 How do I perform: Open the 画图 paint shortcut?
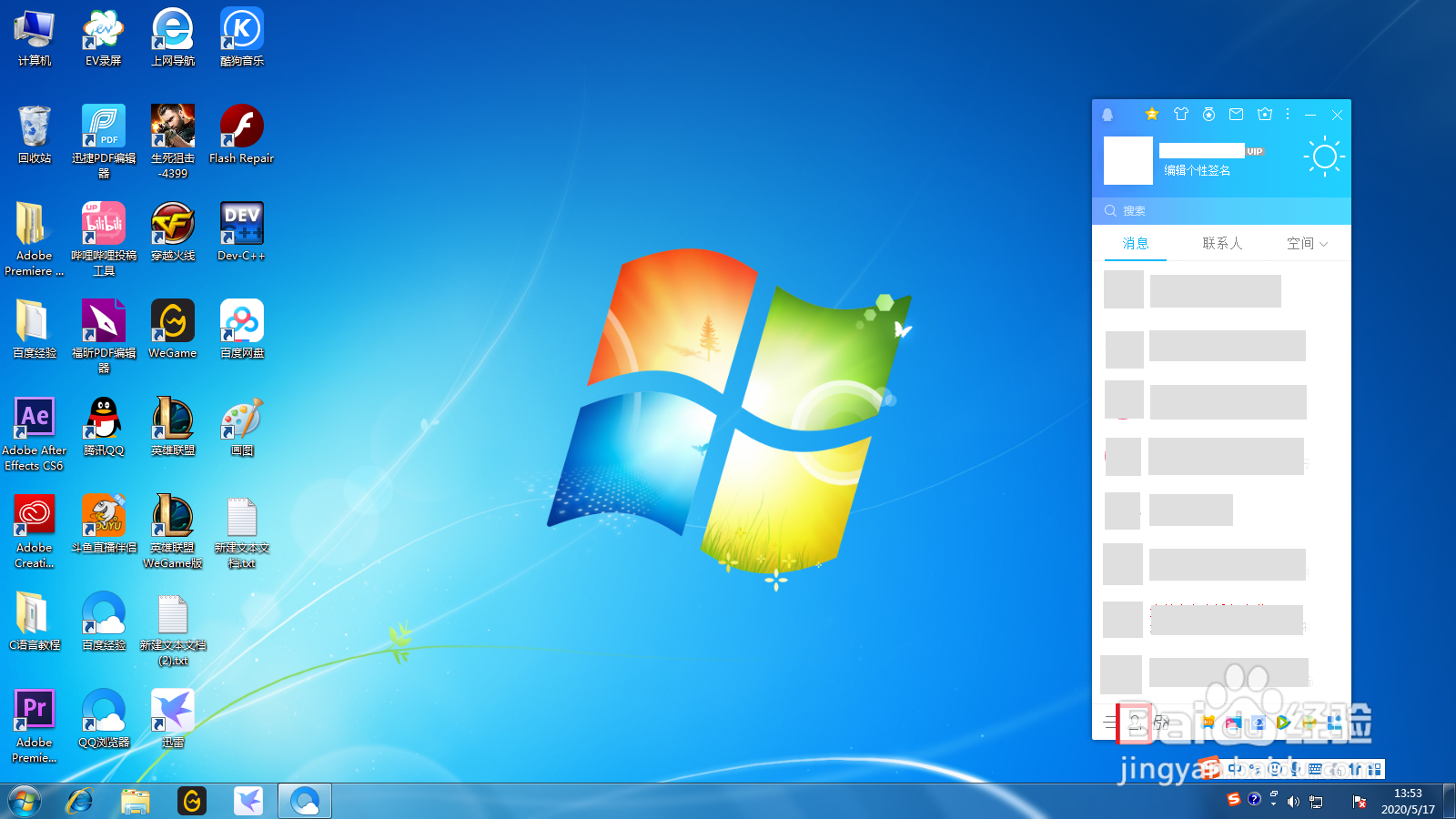point(242,427)
